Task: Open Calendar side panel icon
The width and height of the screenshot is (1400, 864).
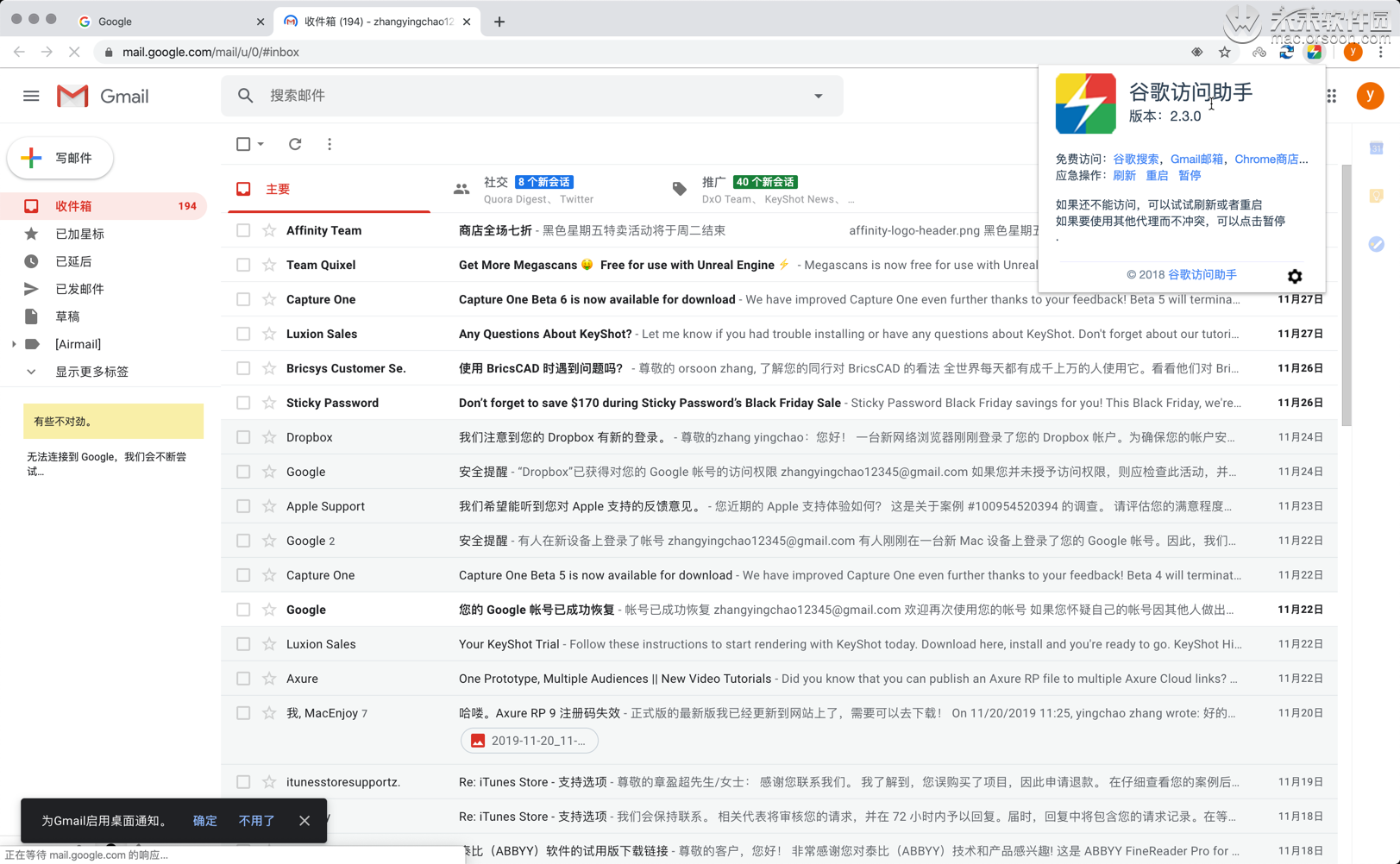Action: coord(1377,148)
